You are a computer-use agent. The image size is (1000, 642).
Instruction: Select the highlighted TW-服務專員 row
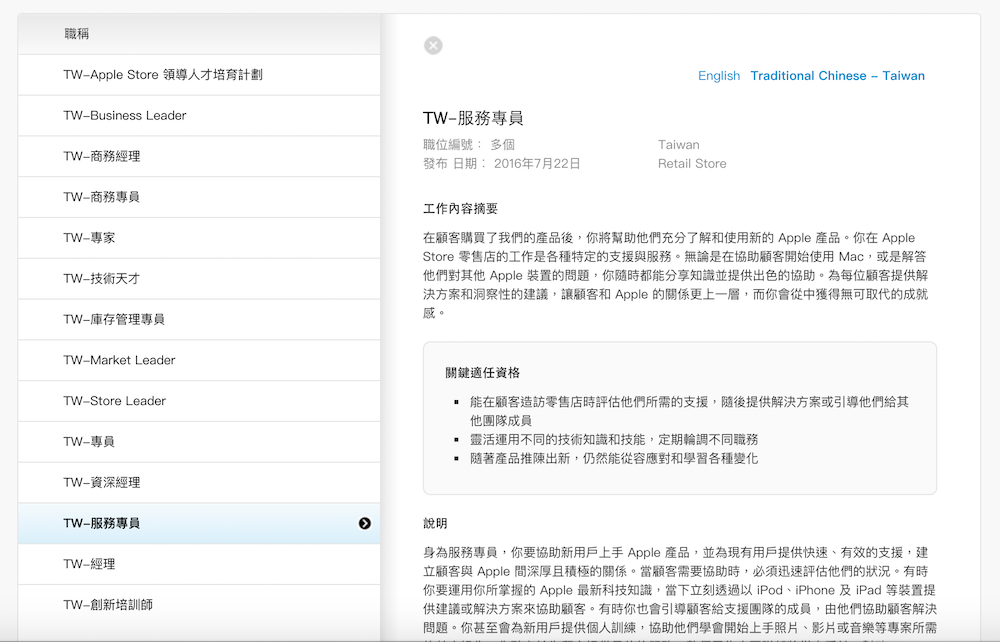102,523
